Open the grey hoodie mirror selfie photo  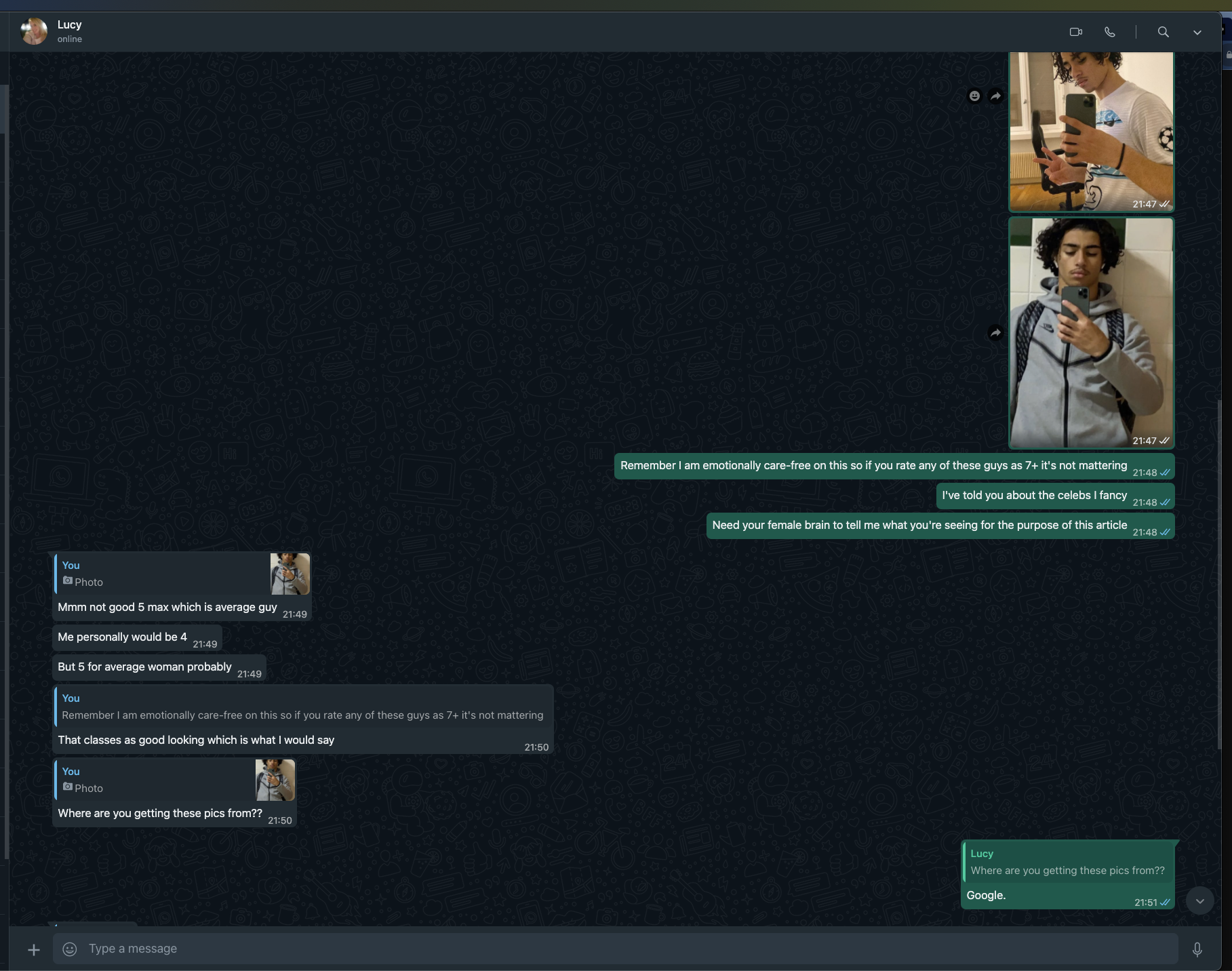click(x=1091, y=332)
